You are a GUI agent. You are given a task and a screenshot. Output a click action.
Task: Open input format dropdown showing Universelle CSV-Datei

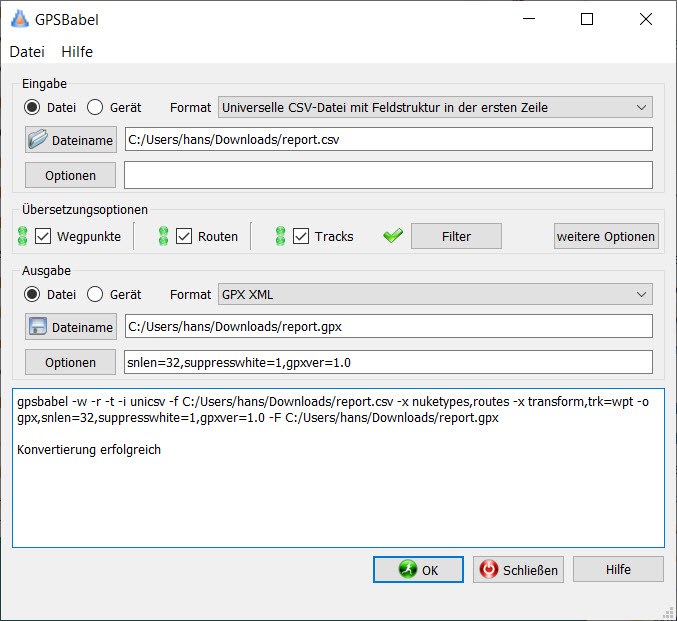pos(435,107)
